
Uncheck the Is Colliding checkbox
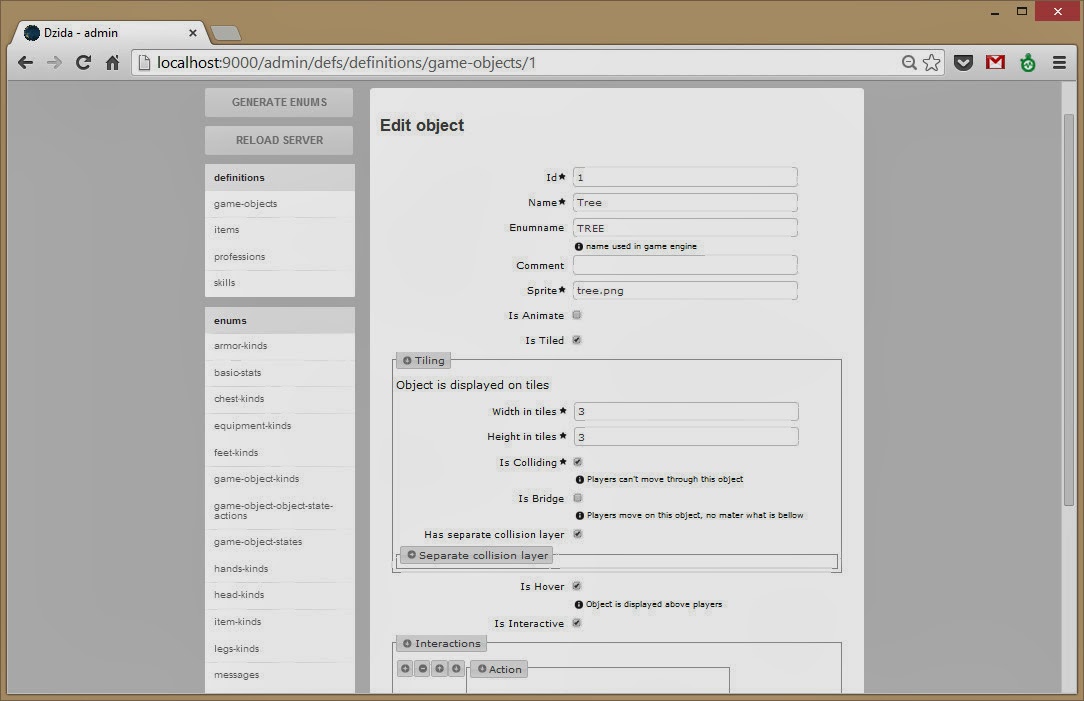coord(577,462)
